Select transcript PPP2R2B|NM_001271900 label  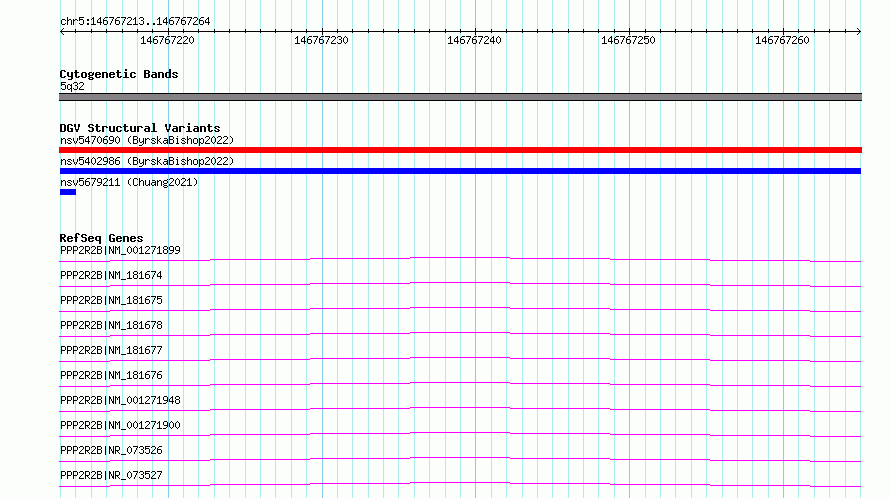(x=120, y=425)
